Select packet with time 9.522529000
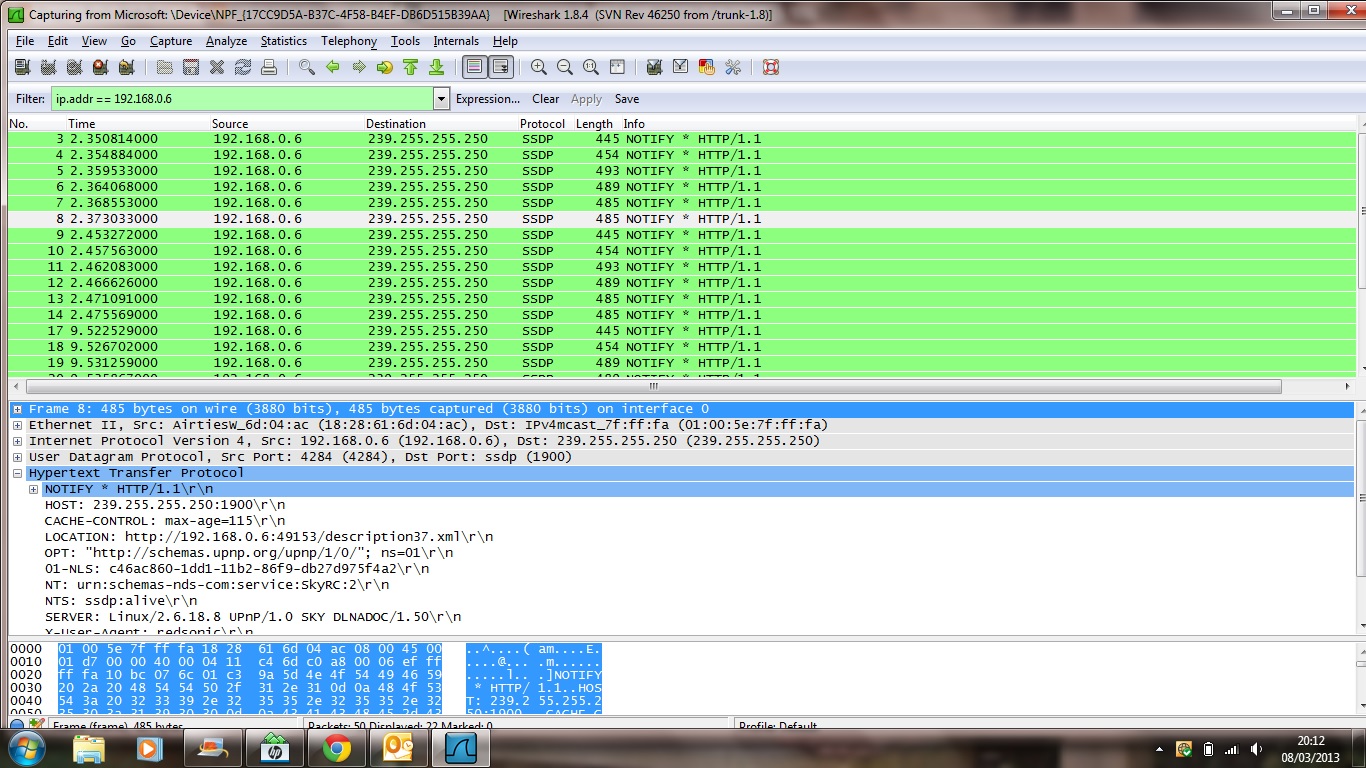Image resolution: width=1366 pixels, height=768 pixels. [x=683, y=331]
